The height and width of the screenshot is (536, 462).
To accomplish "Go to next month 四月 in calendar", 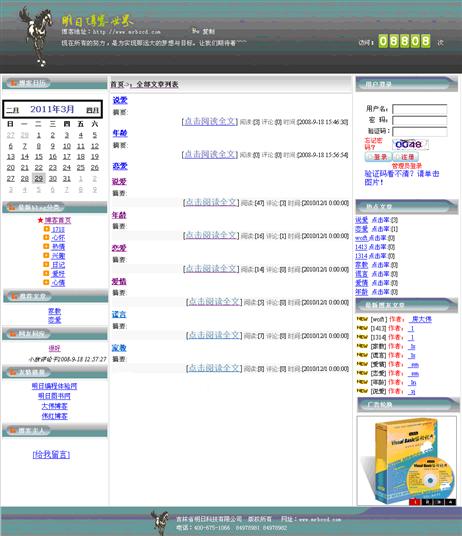I will pyautogui.click(x=92, y=110).
